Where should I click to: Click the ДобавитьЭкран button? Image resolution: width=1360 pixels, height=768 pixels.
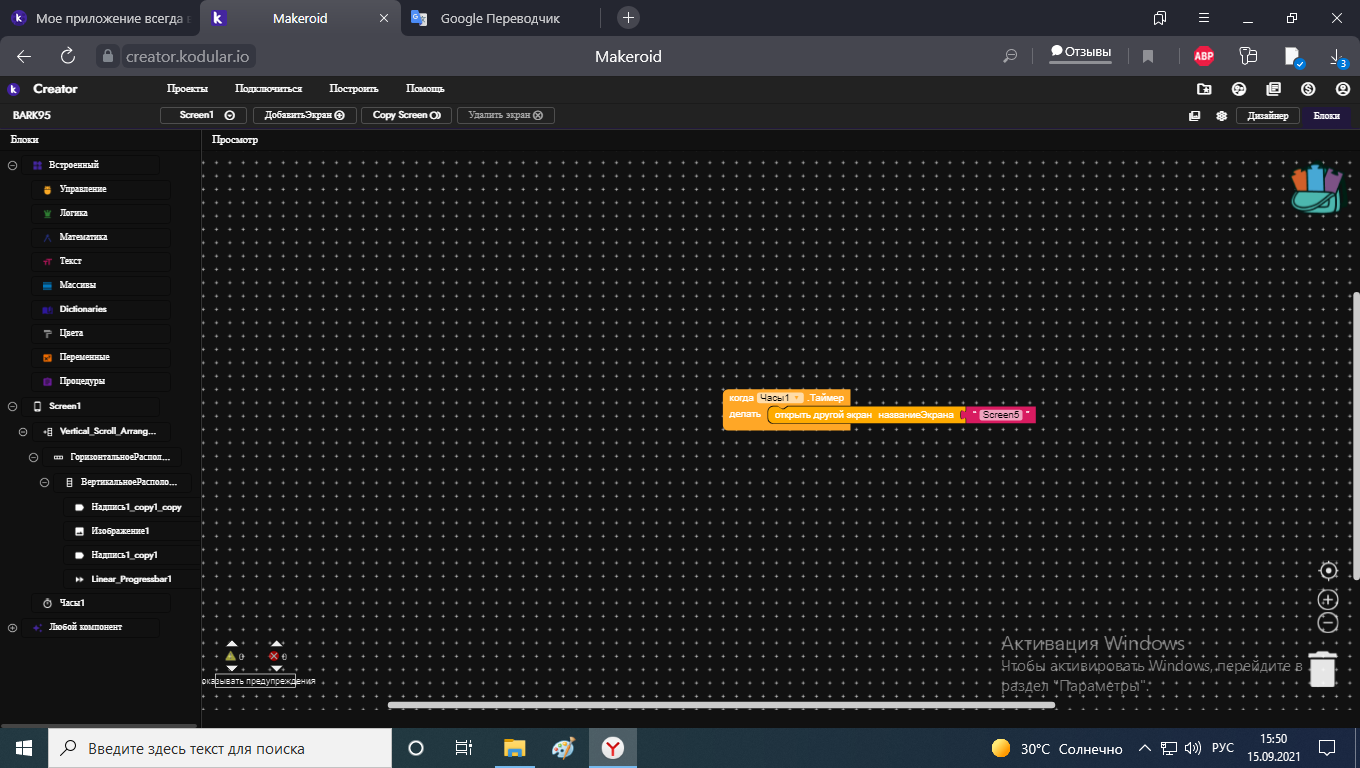click(305, 116)
